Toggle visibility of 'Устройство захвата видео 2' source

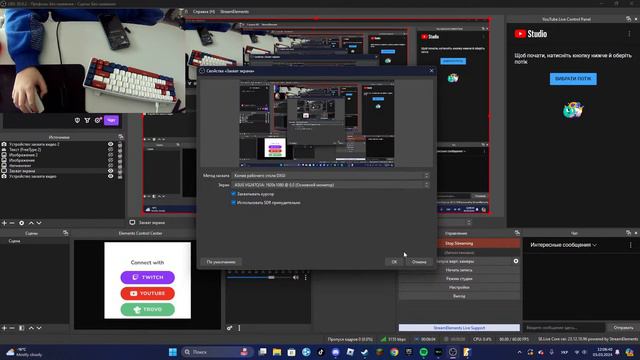point(111,144)
